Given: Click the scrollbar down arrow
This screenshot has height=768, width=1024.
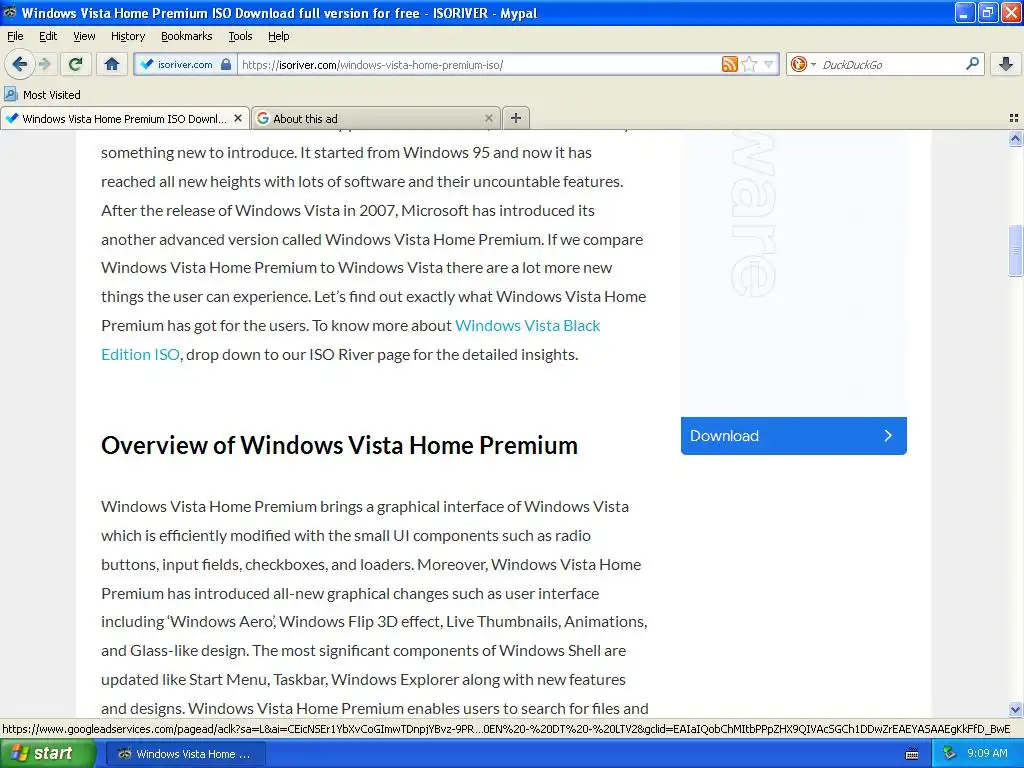Looking at the screenshot, I should click(x=1015, y=709).
